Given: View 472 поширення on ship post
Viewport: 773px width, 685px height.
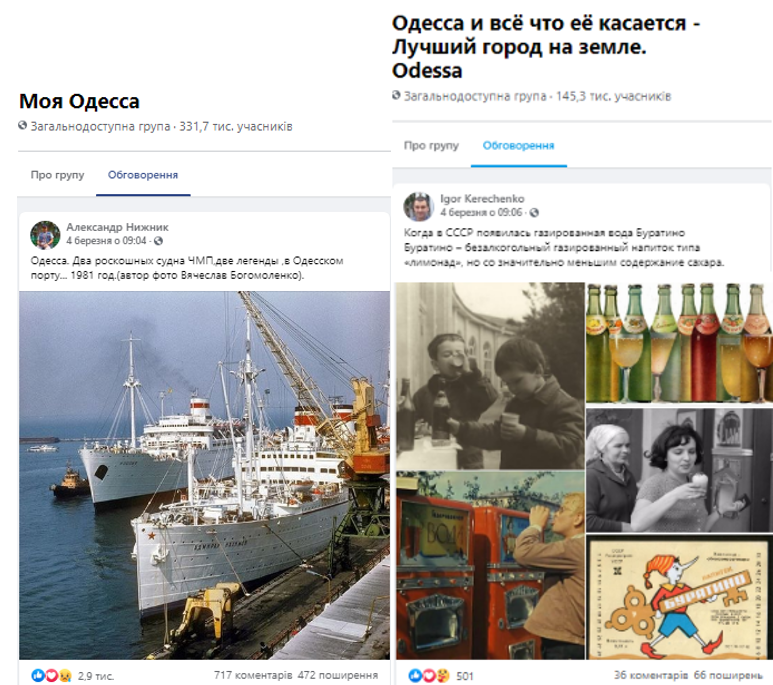Looking at the screenshot, I should point(338,675).
